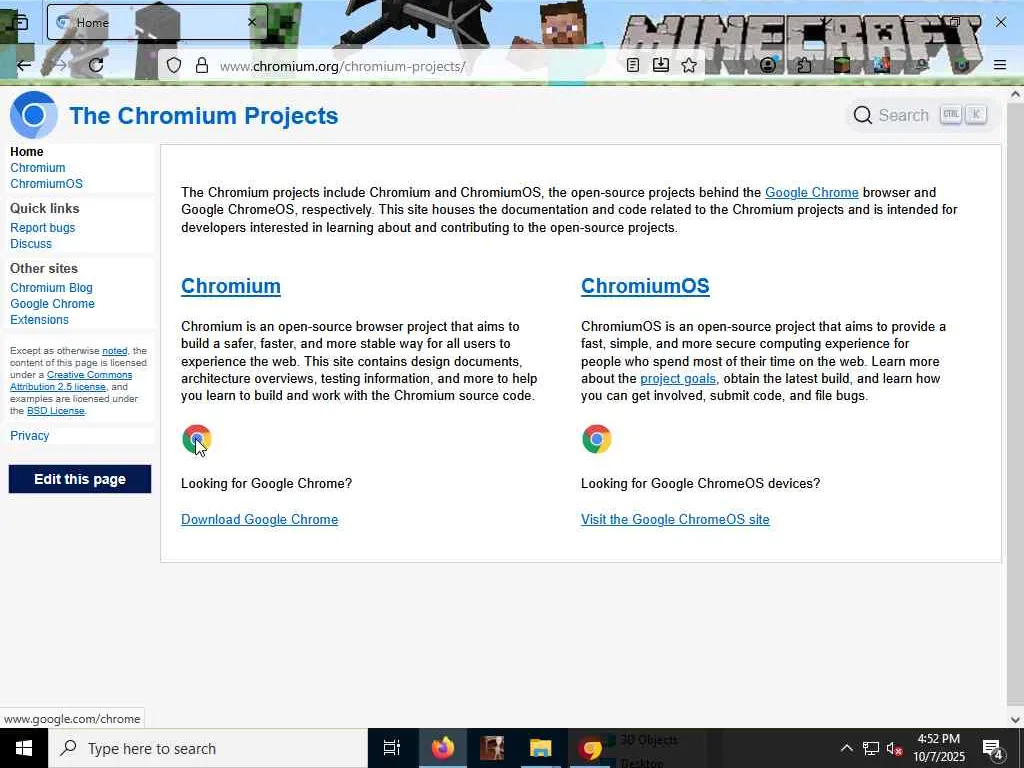Click the Firefox taskbar icon
This screenshot has width=1024, height=768.
pos(442,748)
